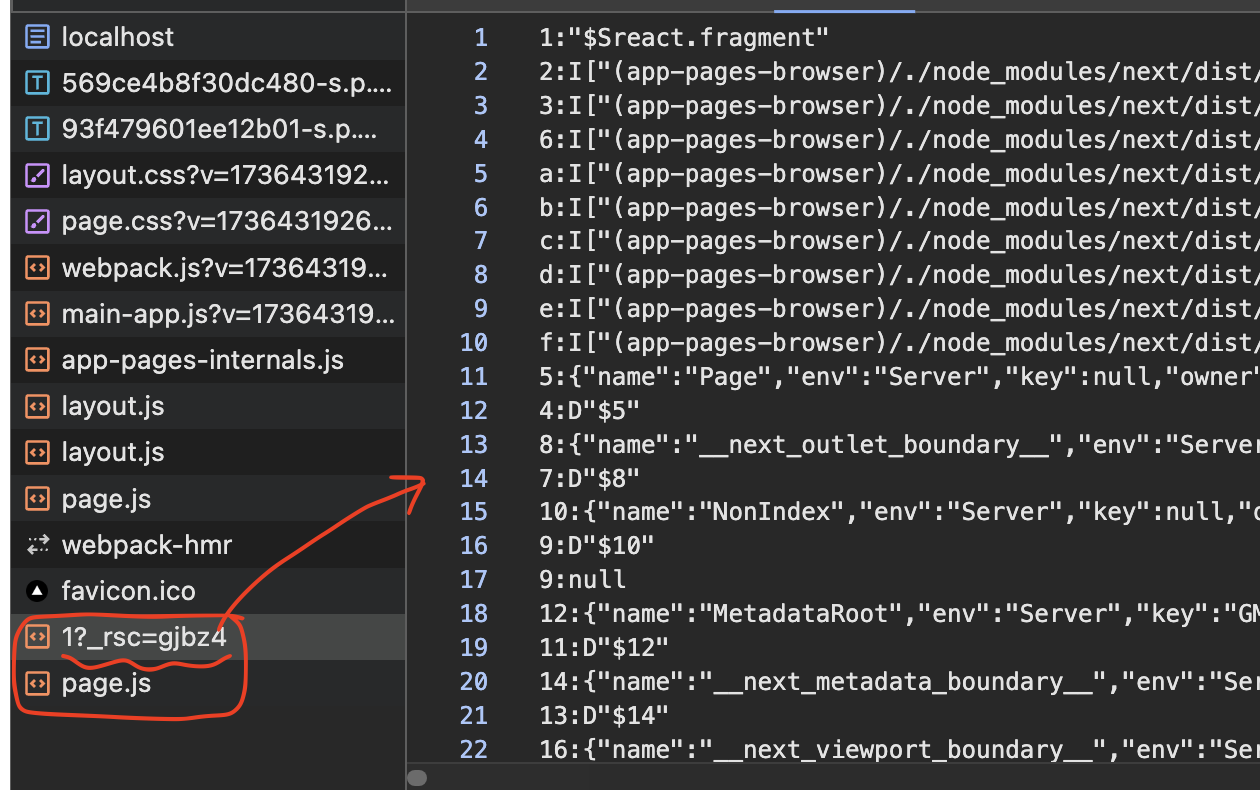The width and height of the screenshot is (1260, 790).
Task: Click code line 9:null
Action: (x=582, y=580)
